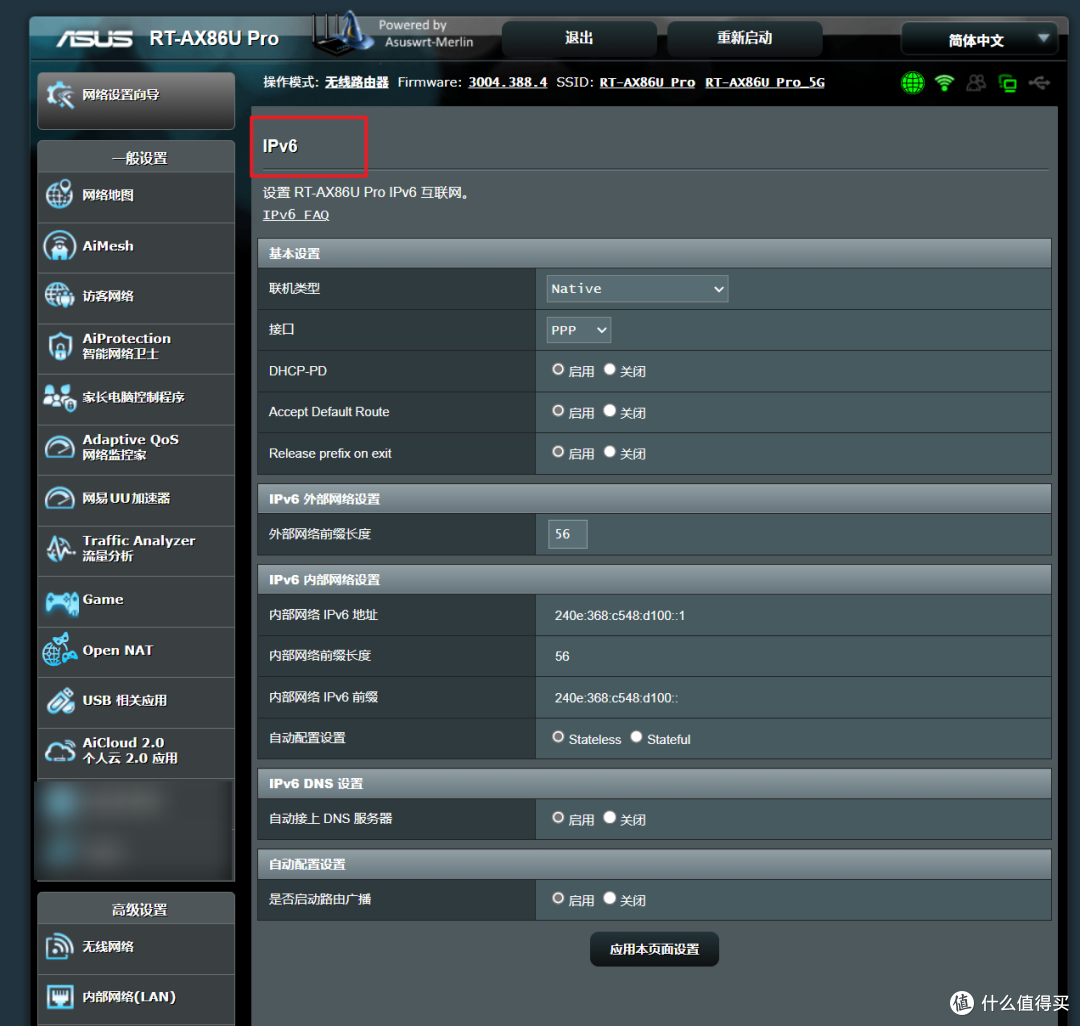The height and width of the screenshot is (1026, 1080).
Task: Disable Release prefix on exit
Action: 610,452
